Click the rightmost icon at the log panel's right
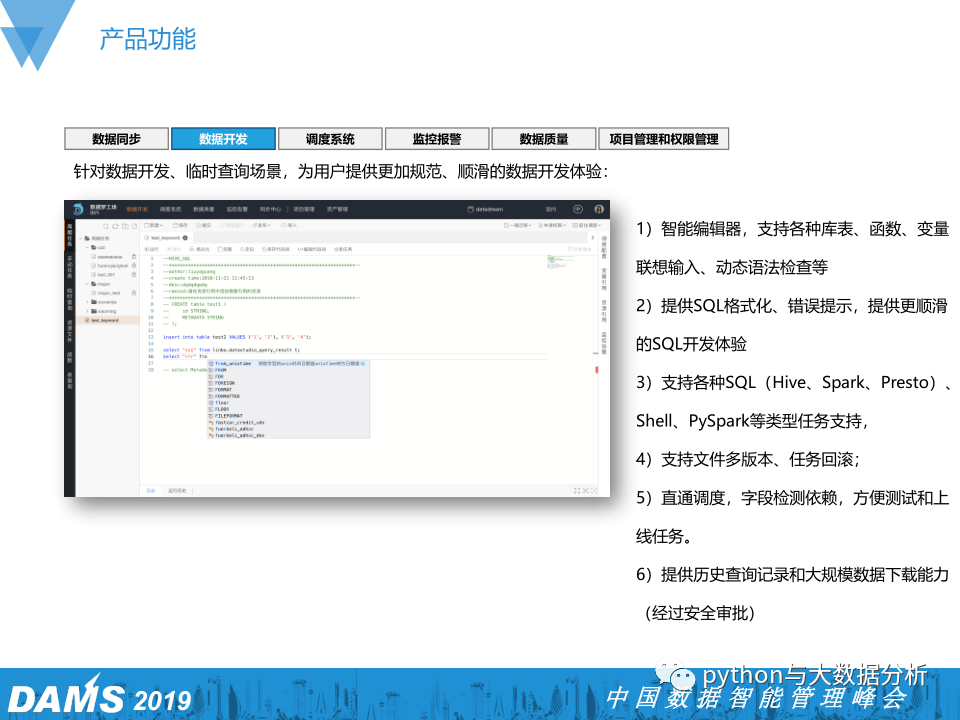Image resolution: width=960 pixels, height=720 pixels. point(594,490)
